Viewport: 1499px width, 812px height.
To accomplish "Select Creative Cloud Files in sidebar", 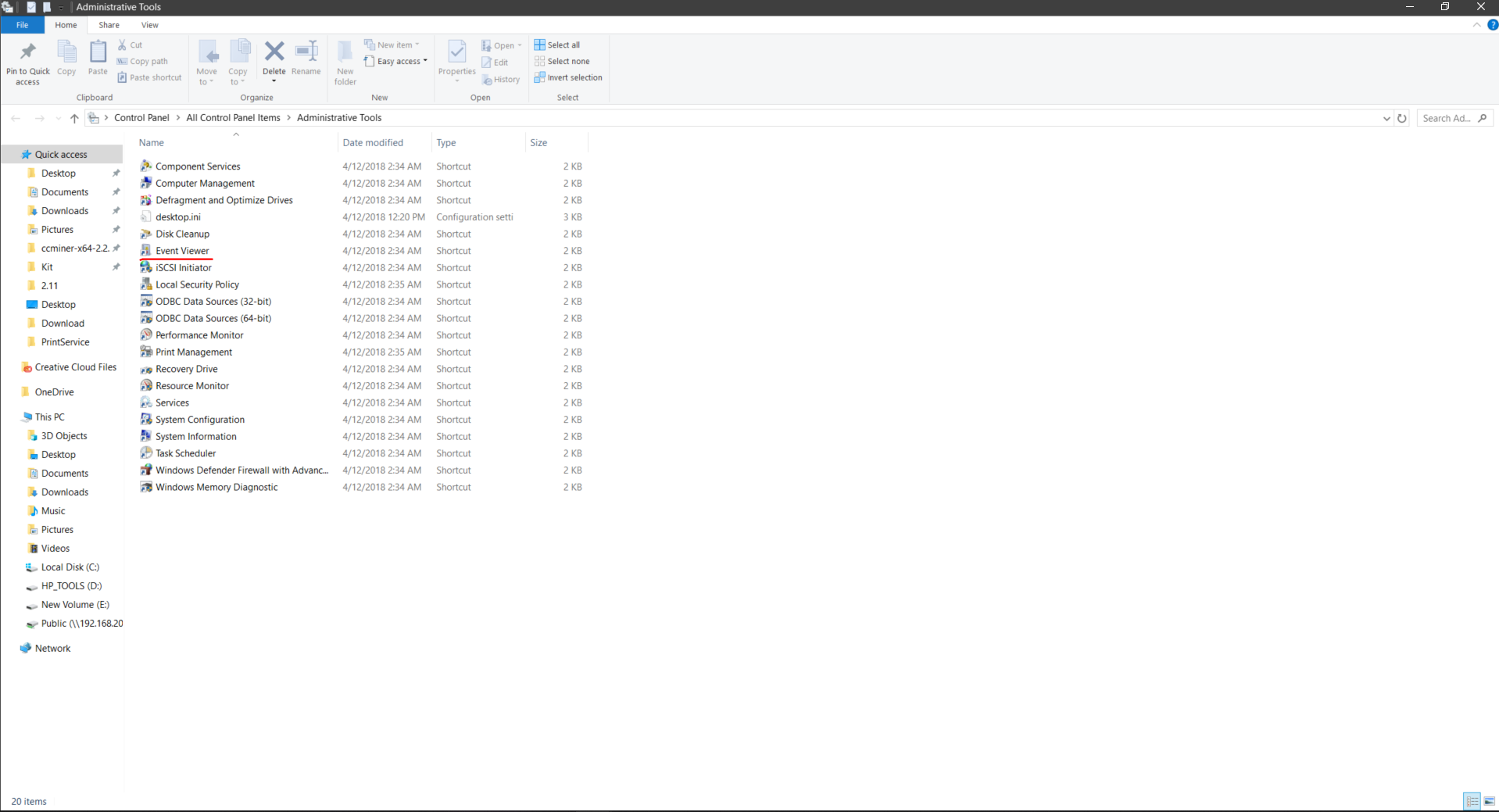I will click(x=75, y=367).
